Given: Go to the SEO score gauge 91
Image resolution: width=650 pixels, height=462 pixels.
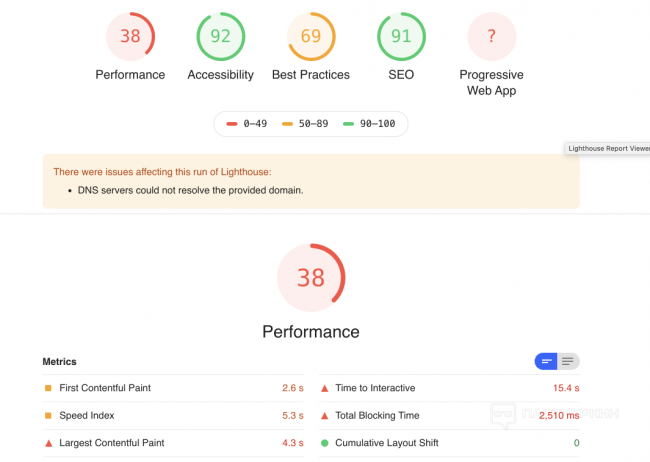Looking at the screenshot, I should 401,37.
